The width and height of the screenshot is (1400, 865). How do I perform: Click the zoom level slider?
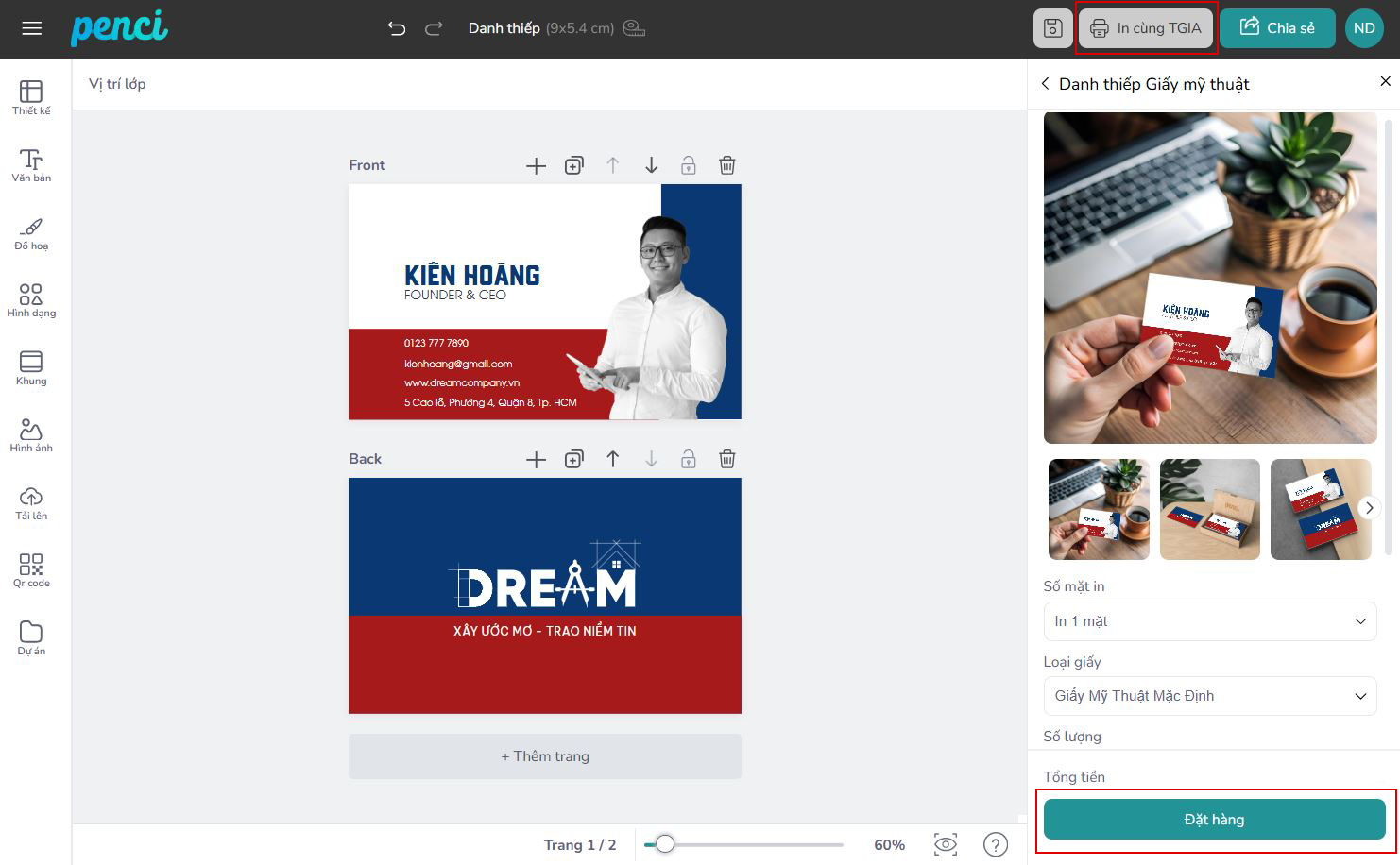pos(743,844)
